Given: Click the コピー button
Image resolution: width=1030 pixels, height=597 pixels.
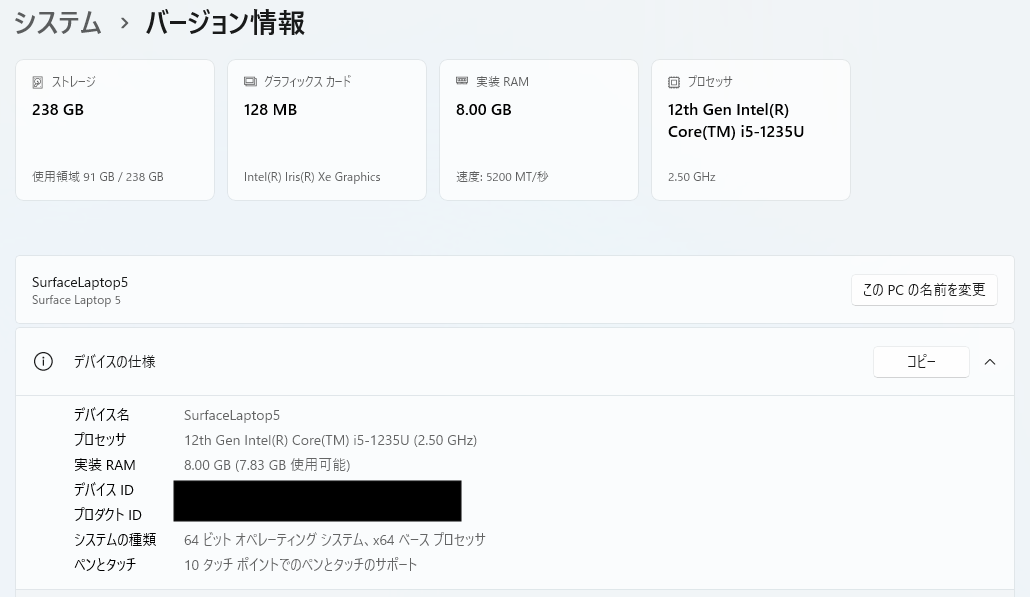Looking at the screenshot, I should pyautogui.click(x=921, y=362).
